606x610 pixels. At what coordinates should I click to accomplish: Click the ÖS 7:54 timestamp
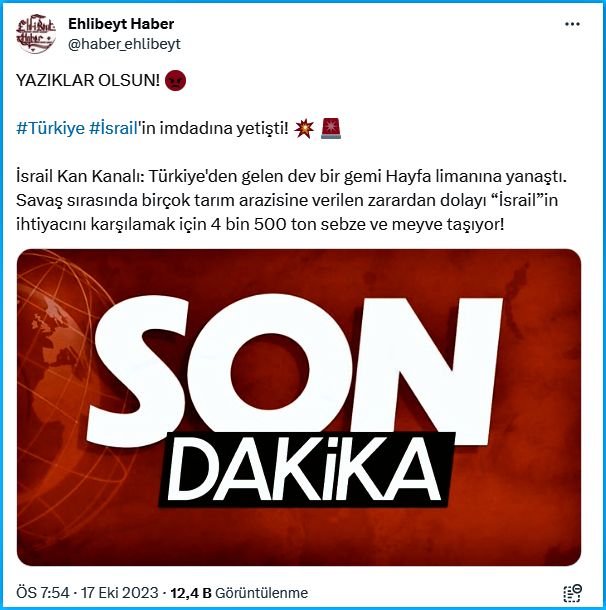coord(43,593)
